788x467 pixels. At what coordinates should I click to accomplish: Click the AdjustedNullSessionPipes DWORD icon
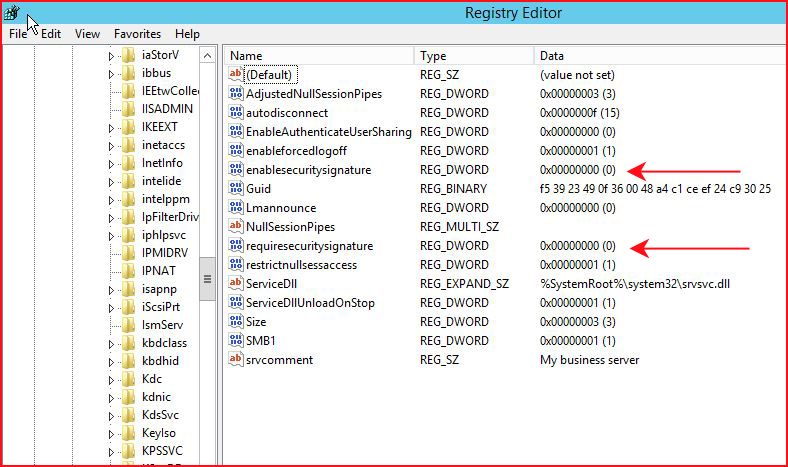pos(236,94)
